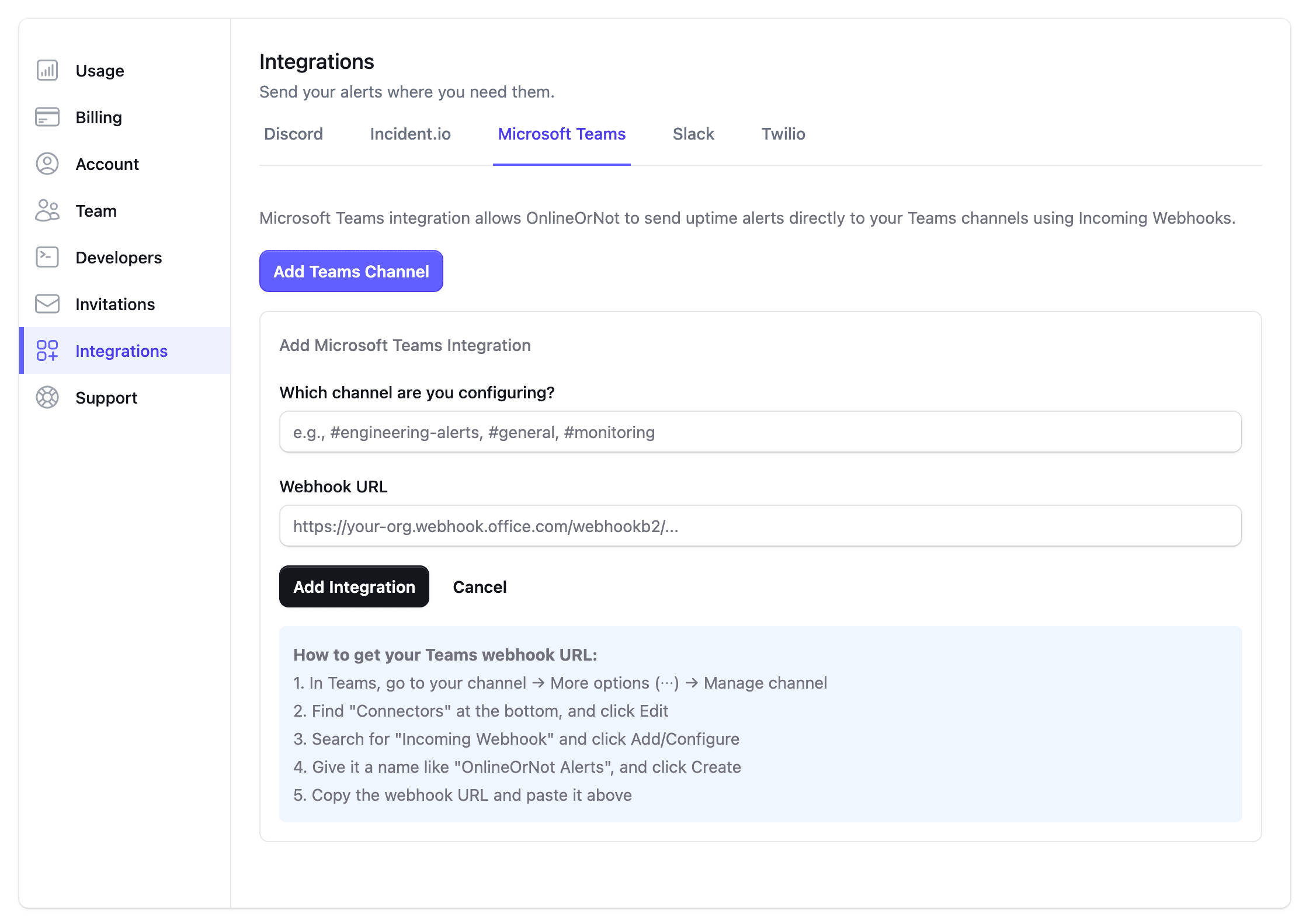
Task: Click the Support sidebar entry
Action: pyautogui.click(x=106, y=397)
